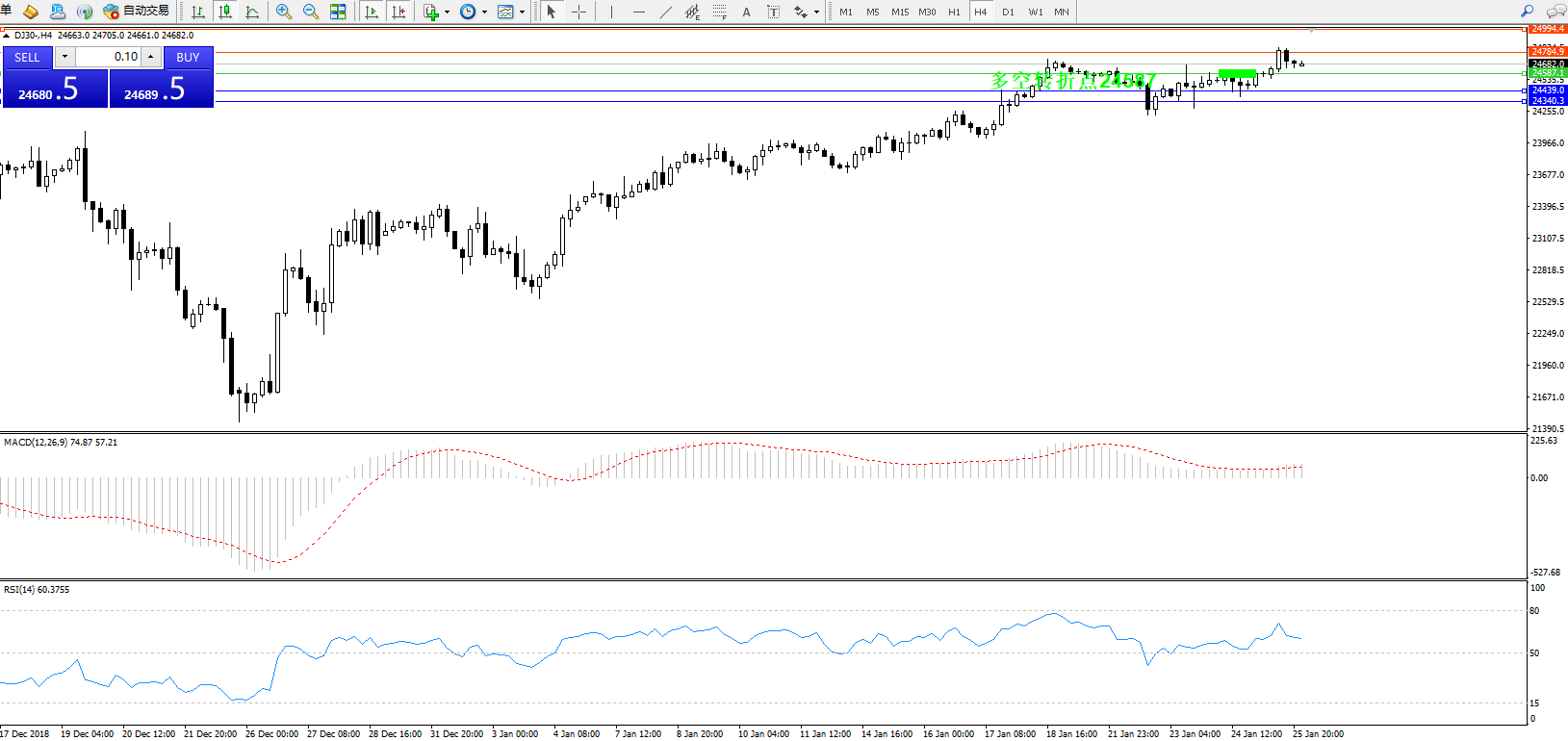Switch chart to candlestick mode
This screenshot has width=1568, height=741.
tap(225, 12)
